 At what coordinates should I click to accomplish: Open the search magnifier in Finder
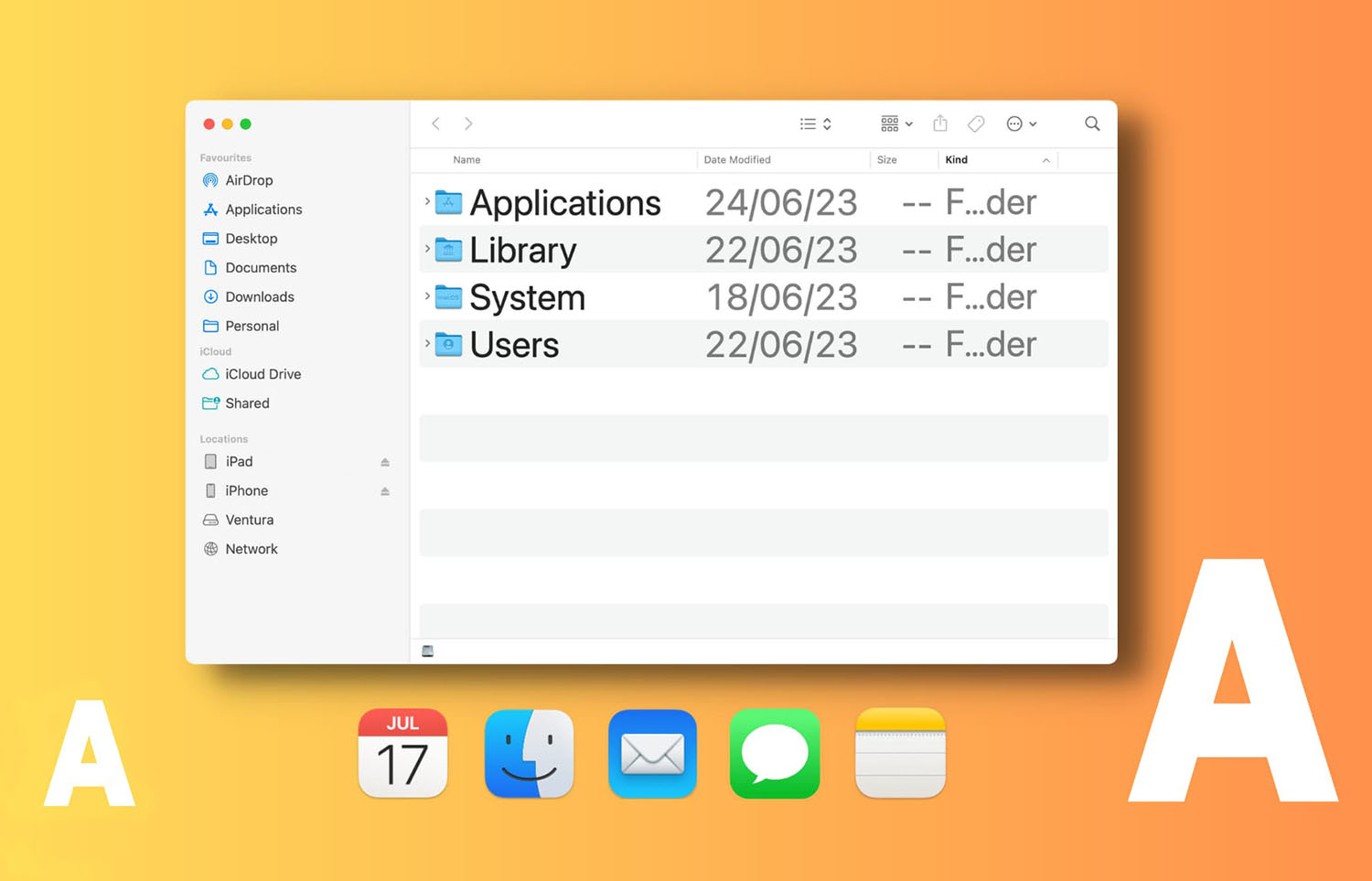point(1092,124)
